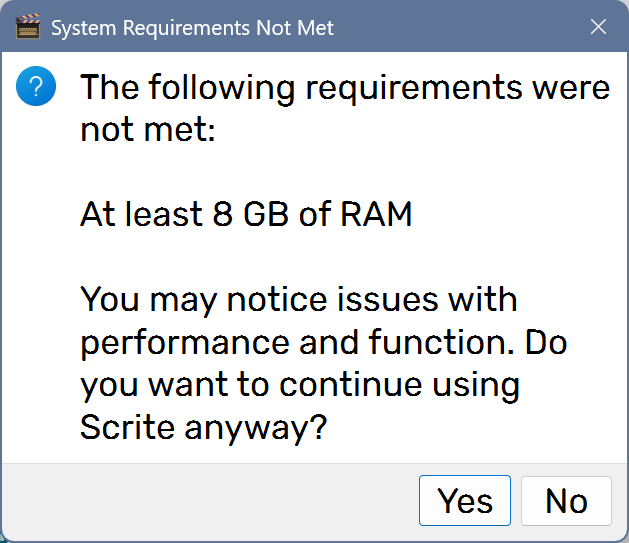Click the "not met:" text line
Viewport: 629px width, 543px height.
pos(147,130)
